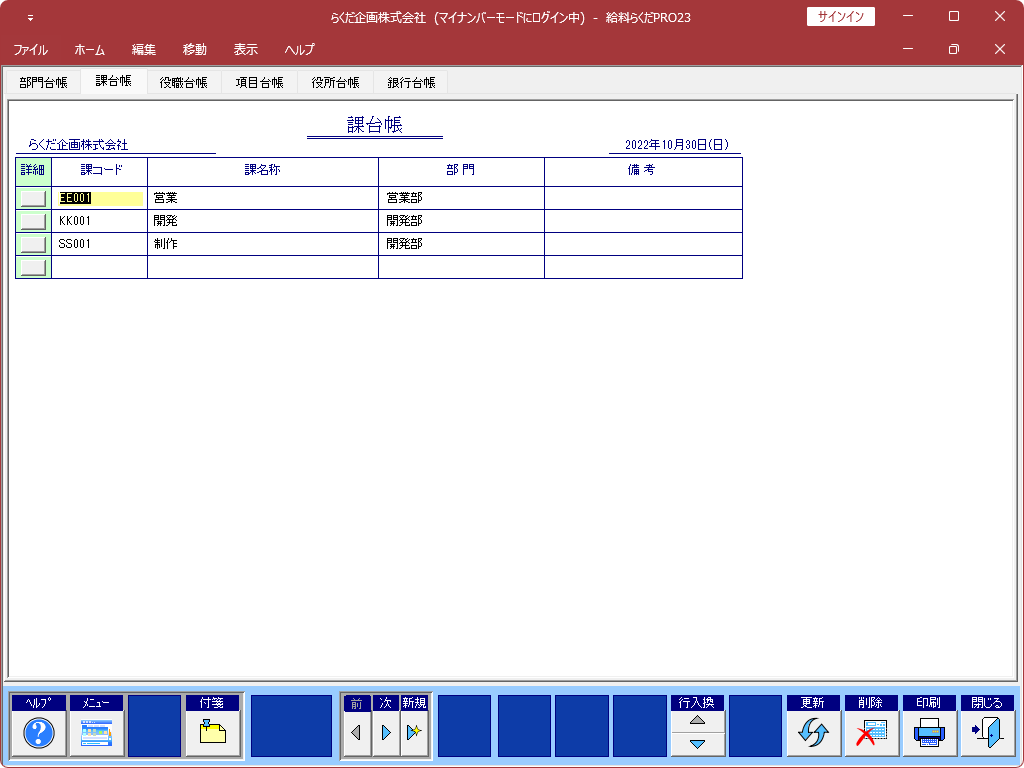The height and width of the screenshot is (768, 1024).
Task: Create new record with 新規 icon
Action: pyautogui.click(x=414, y=733)
